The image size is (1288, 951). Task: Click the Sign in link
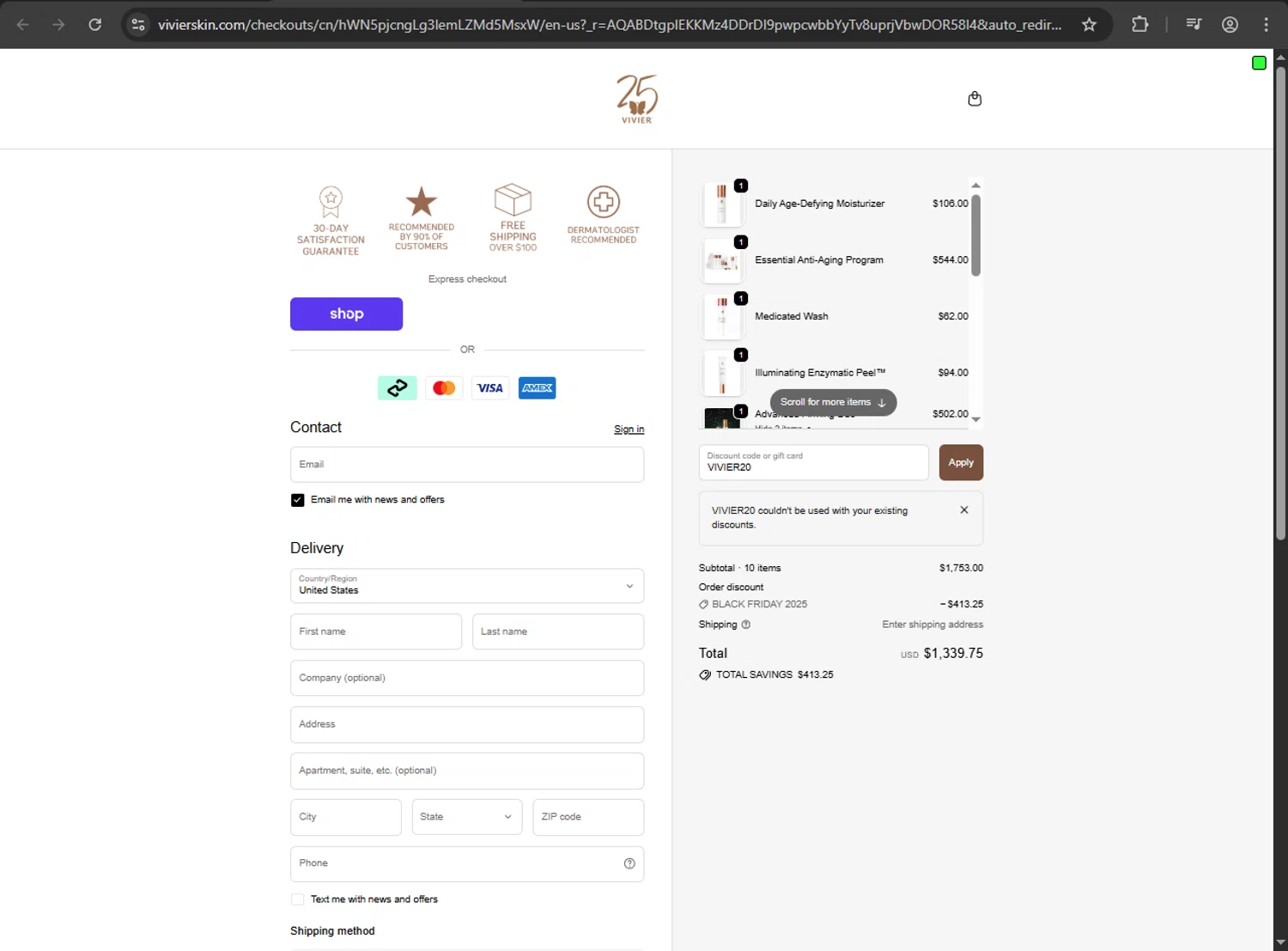[x=629, y=430]
